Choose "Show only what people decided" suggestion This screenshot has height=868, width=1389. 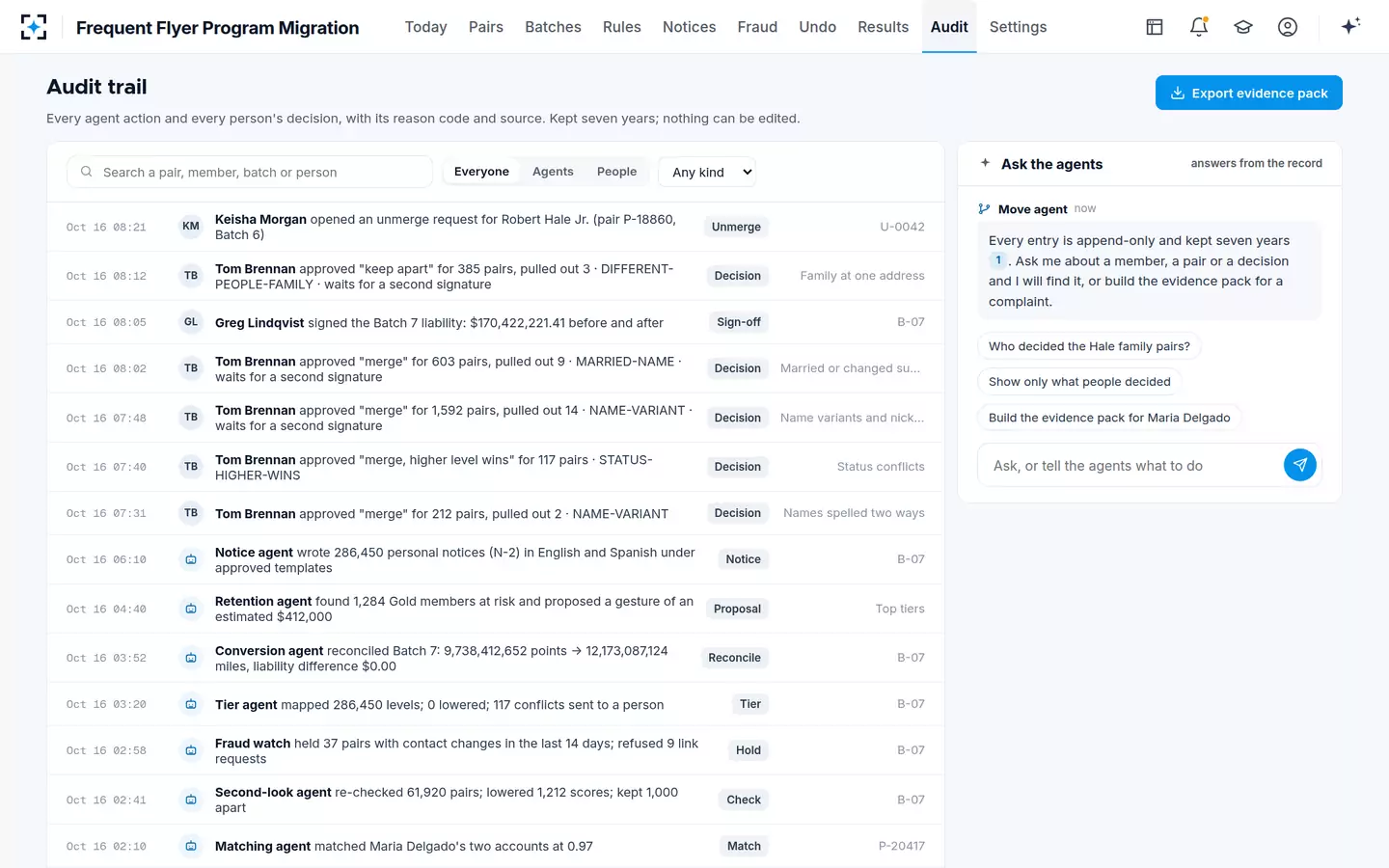click(x=1079, y=382)
